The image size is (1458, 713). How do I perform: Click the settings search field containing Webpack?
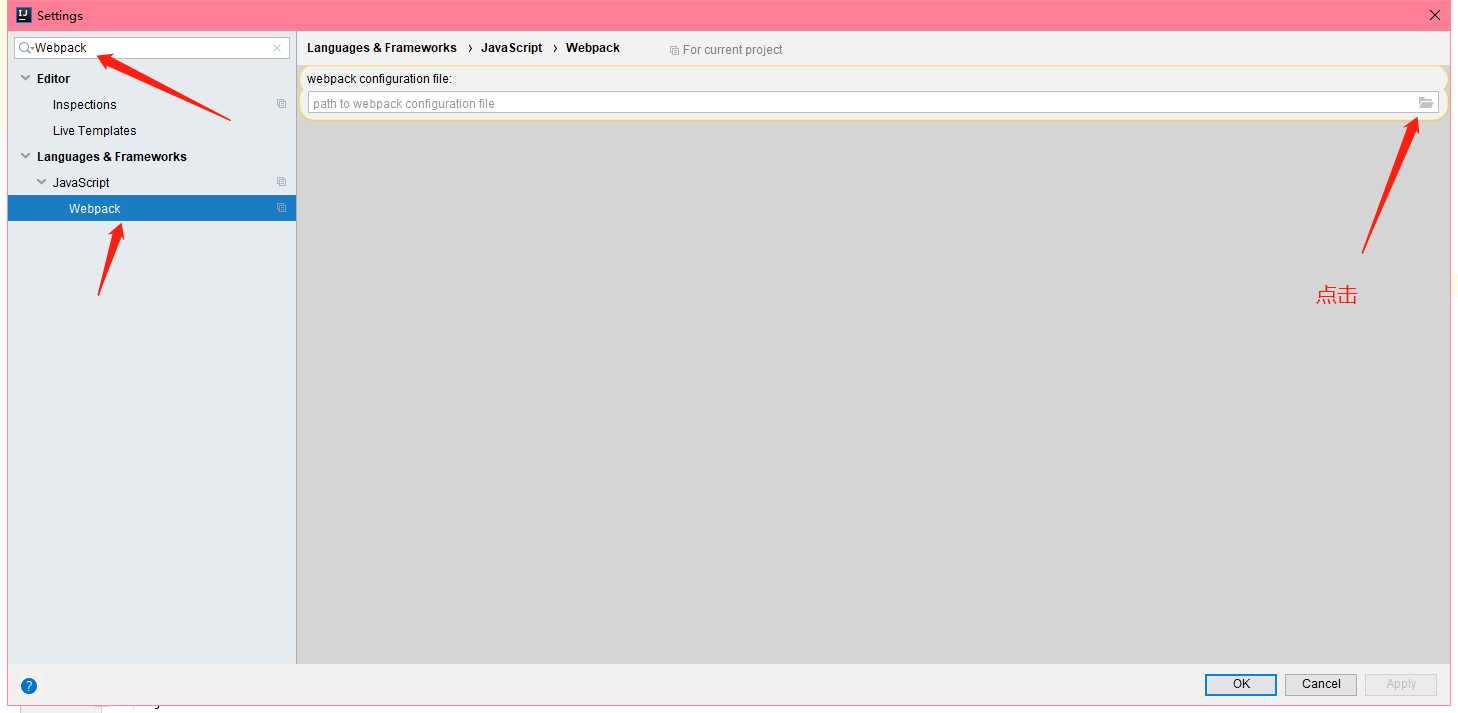point(152,48)
